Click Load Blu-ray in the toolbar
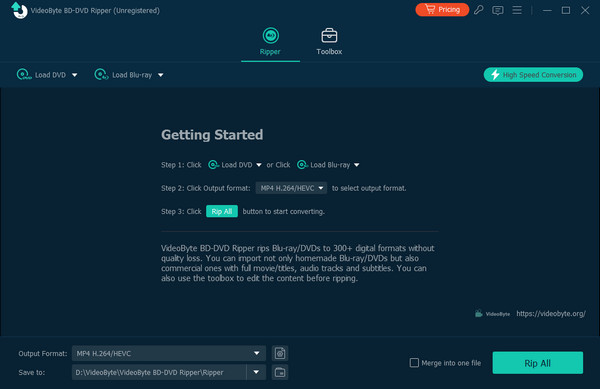The image size is (600, 389). (x=123, y=75)
